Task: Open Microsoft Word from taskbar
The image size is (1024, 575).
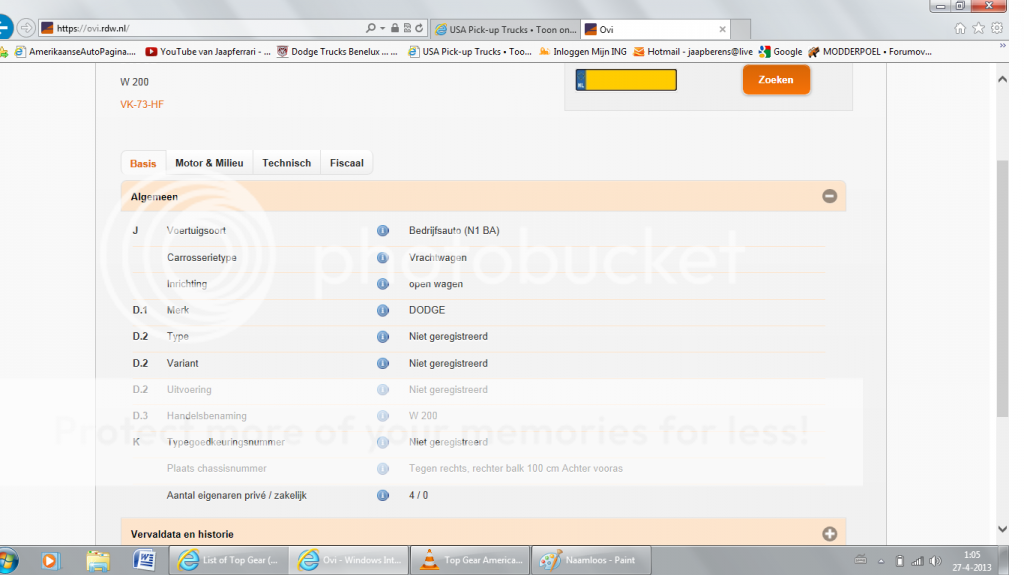Action: click(144, 561)
